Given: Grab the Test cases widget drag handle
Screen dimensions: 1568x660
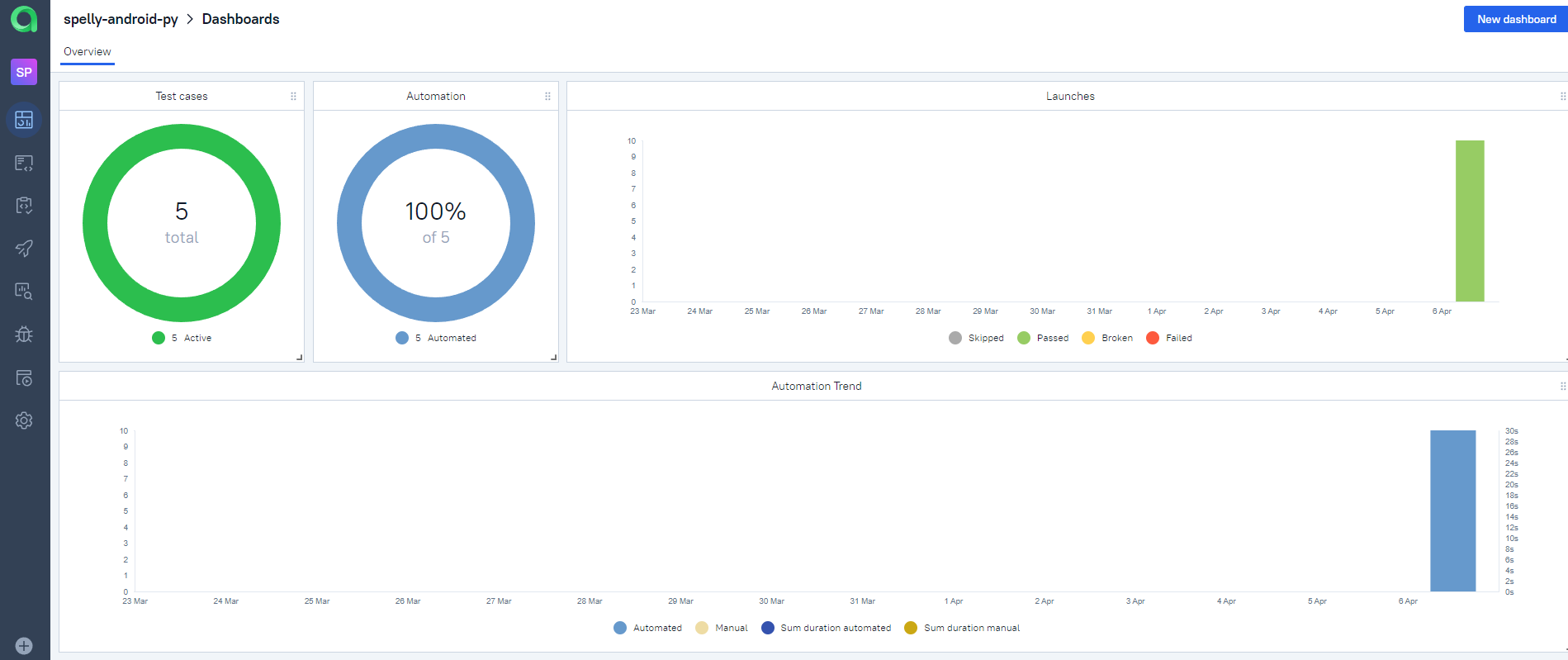Looking at the screenshot, I should pos(293,97).
